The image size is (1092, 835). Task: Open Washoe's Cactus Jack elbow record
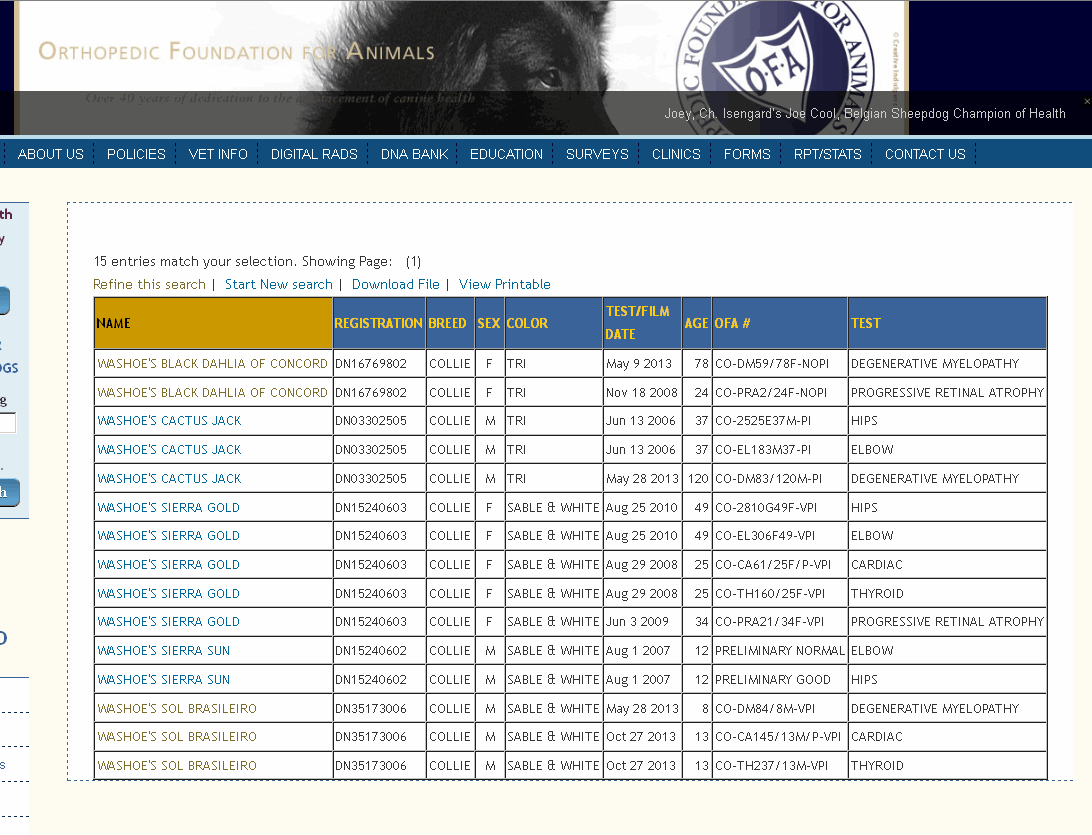pos(169,450)
